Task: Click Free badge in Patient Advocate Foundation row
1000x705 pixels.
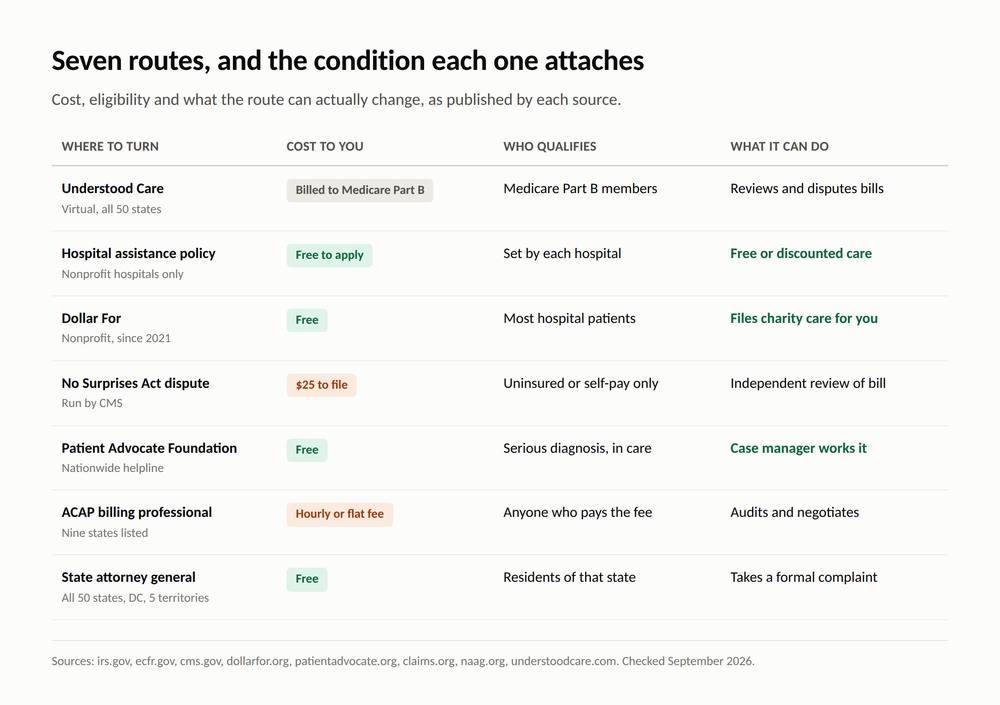Action: click(307, 450)
